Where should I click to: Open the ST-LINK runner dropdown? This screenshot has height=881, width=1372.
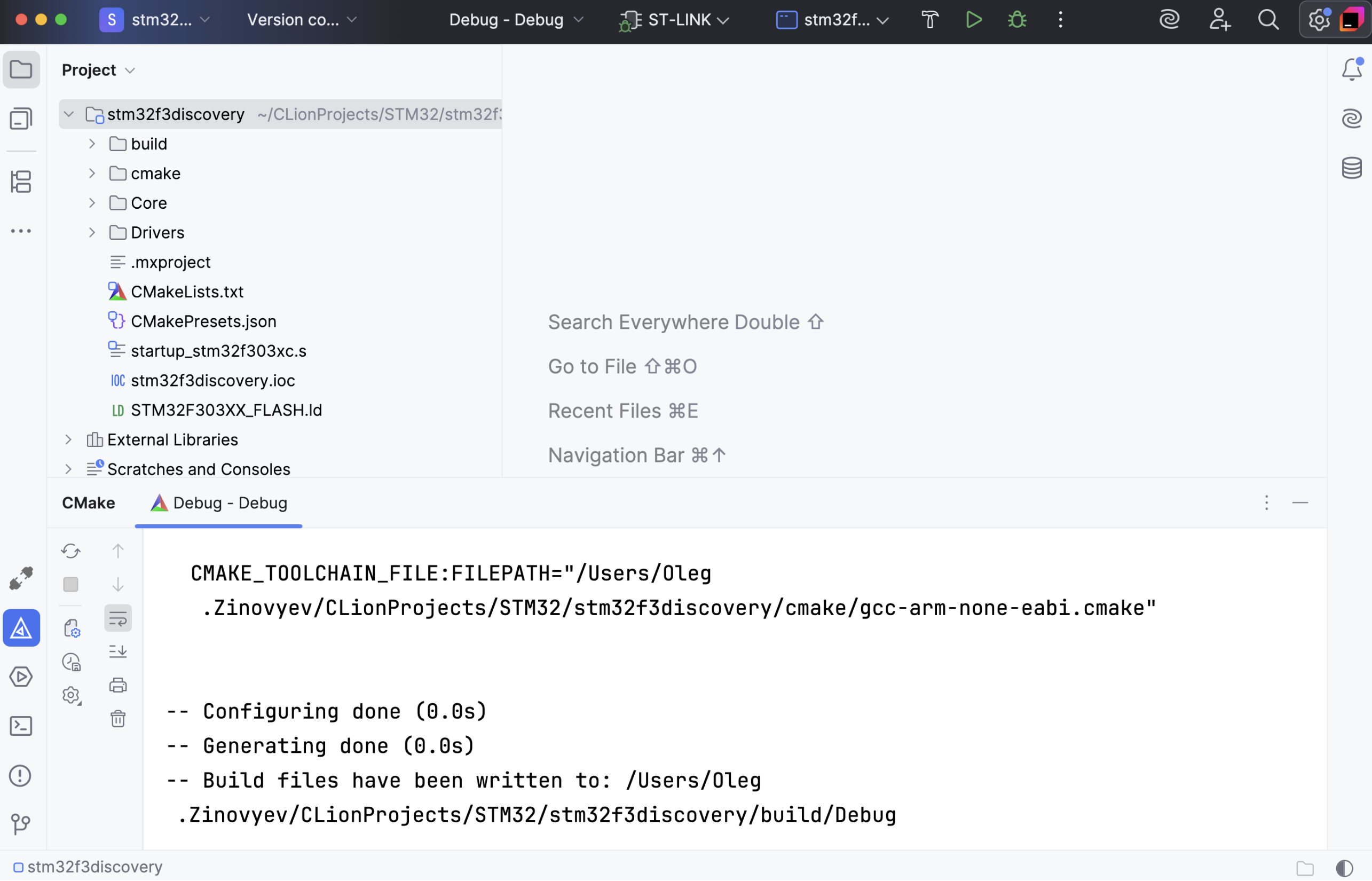(x=674, y=19)
